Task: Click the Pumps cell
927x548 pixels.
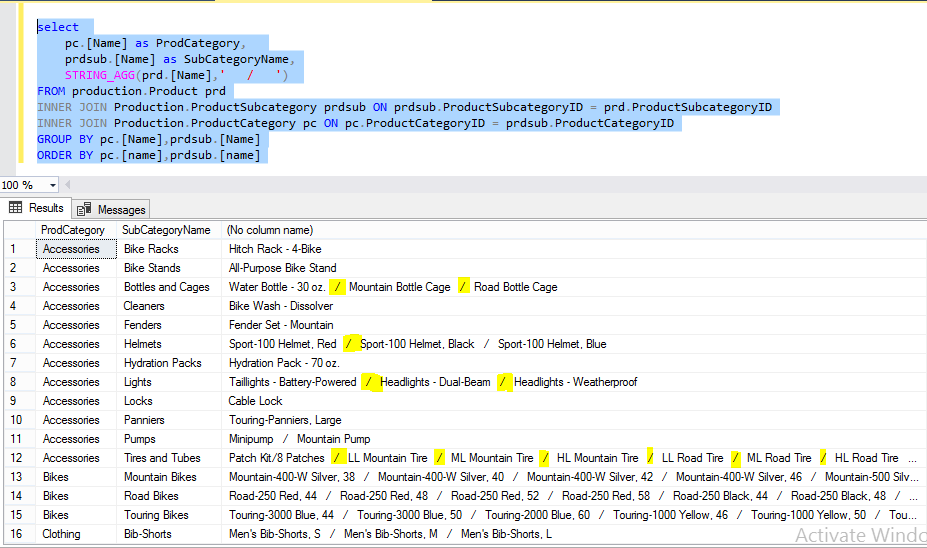Action: (x=168, y=439)
